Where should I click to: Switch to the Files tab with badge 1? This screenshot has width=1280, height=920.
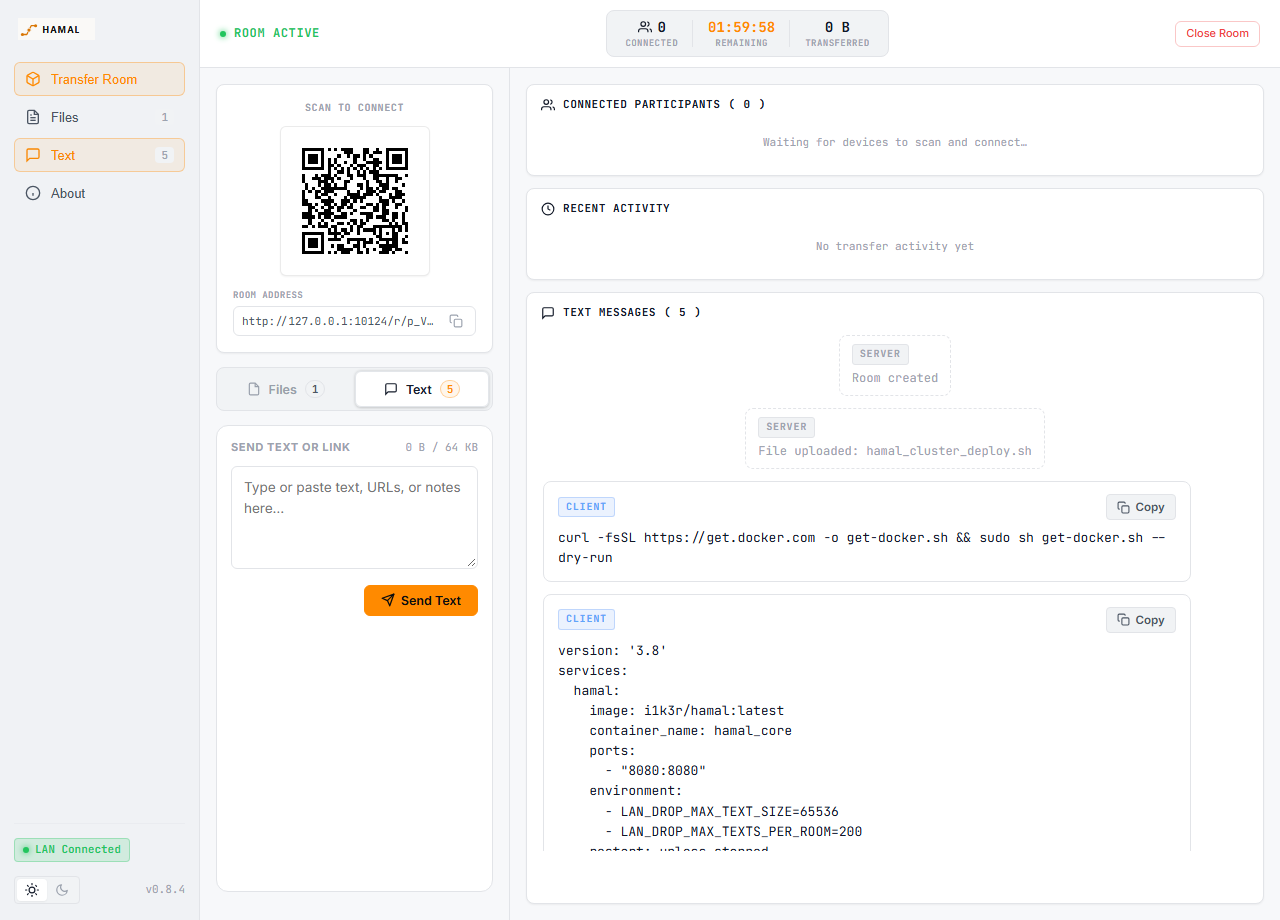286,389
